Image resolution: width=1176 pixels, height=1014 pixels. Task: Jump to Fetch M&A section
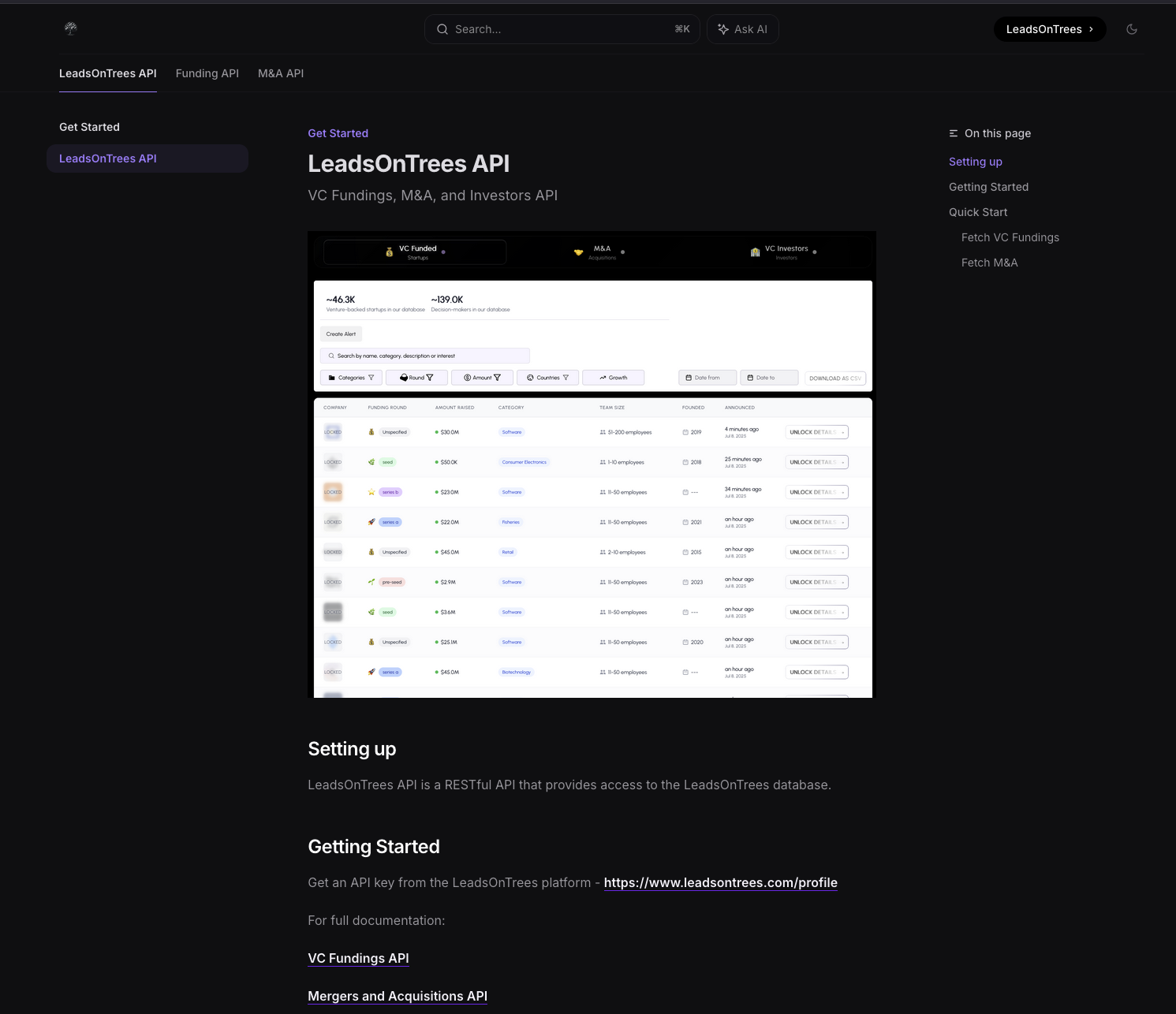(x=990, y=263)
